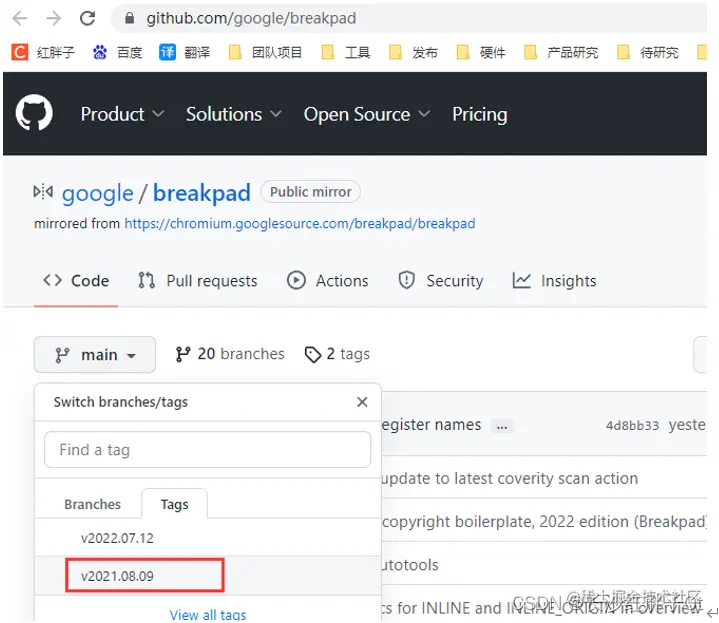Open the latest commit about register names

pos(431,425)
